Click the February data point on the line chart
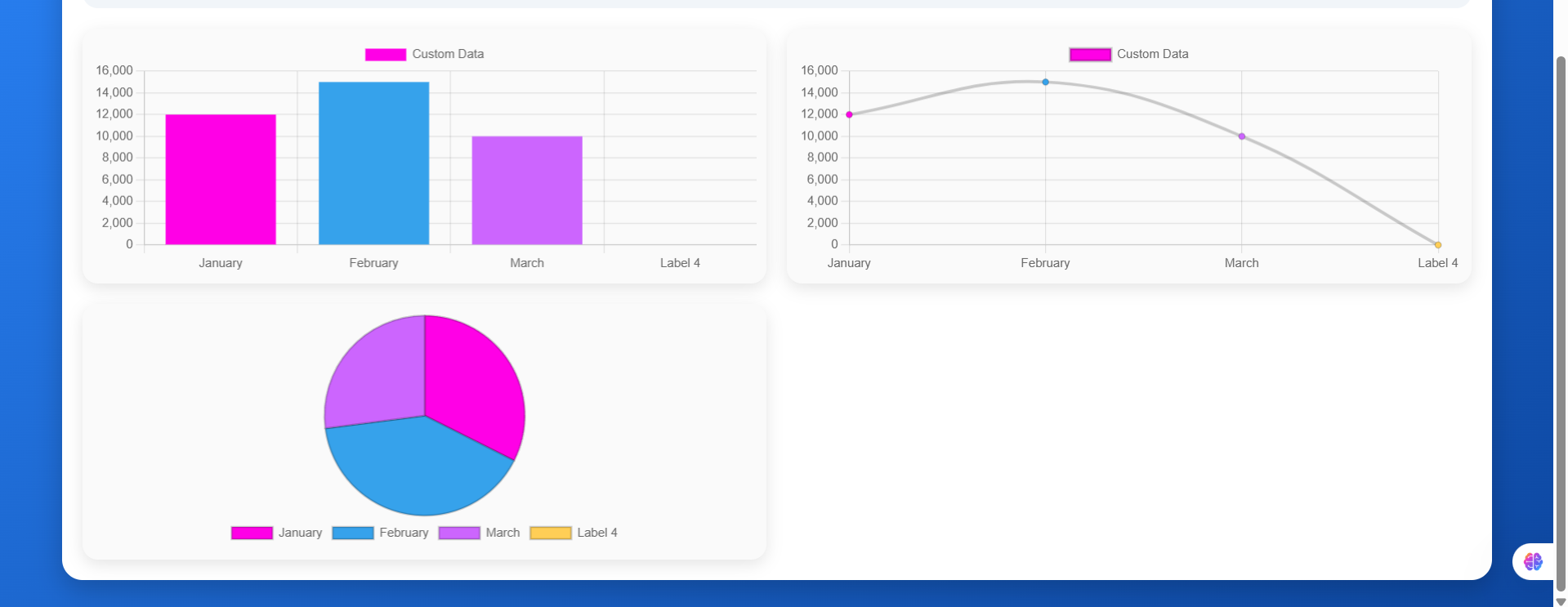The width and height of the screenshot is (1568, 607). (x=1045, y=82)
